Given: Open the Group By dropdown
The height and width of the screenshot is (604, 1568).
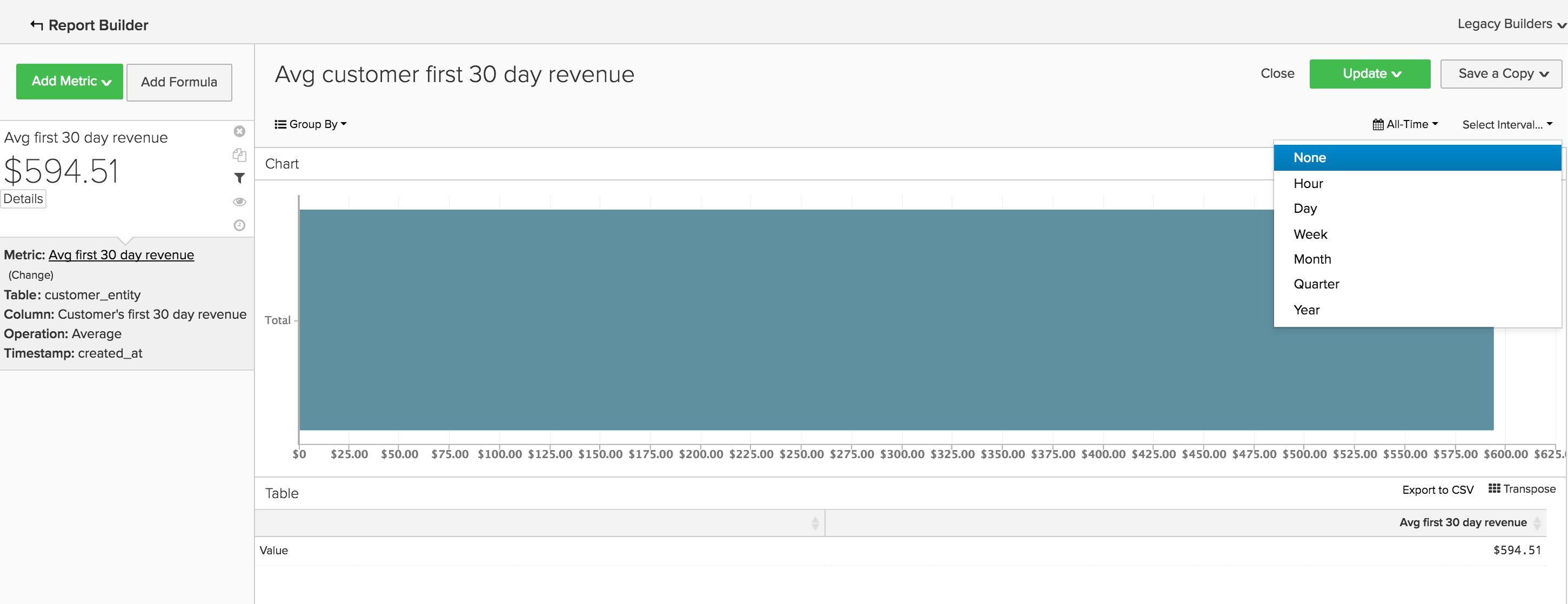Looking at the screenshot, I should (311, 124).
